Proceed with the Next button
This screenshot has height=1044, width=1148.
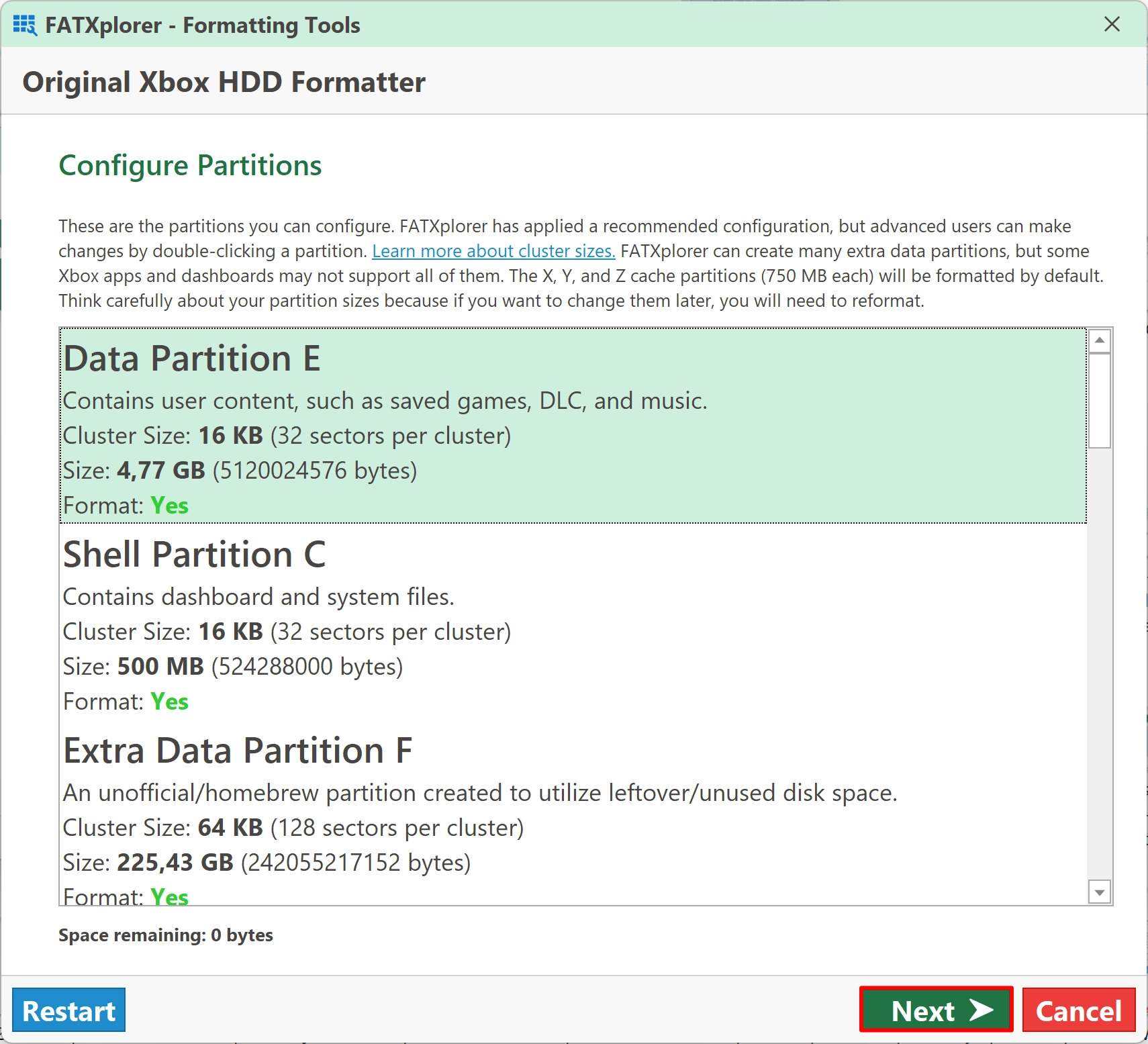(937, 1009)
